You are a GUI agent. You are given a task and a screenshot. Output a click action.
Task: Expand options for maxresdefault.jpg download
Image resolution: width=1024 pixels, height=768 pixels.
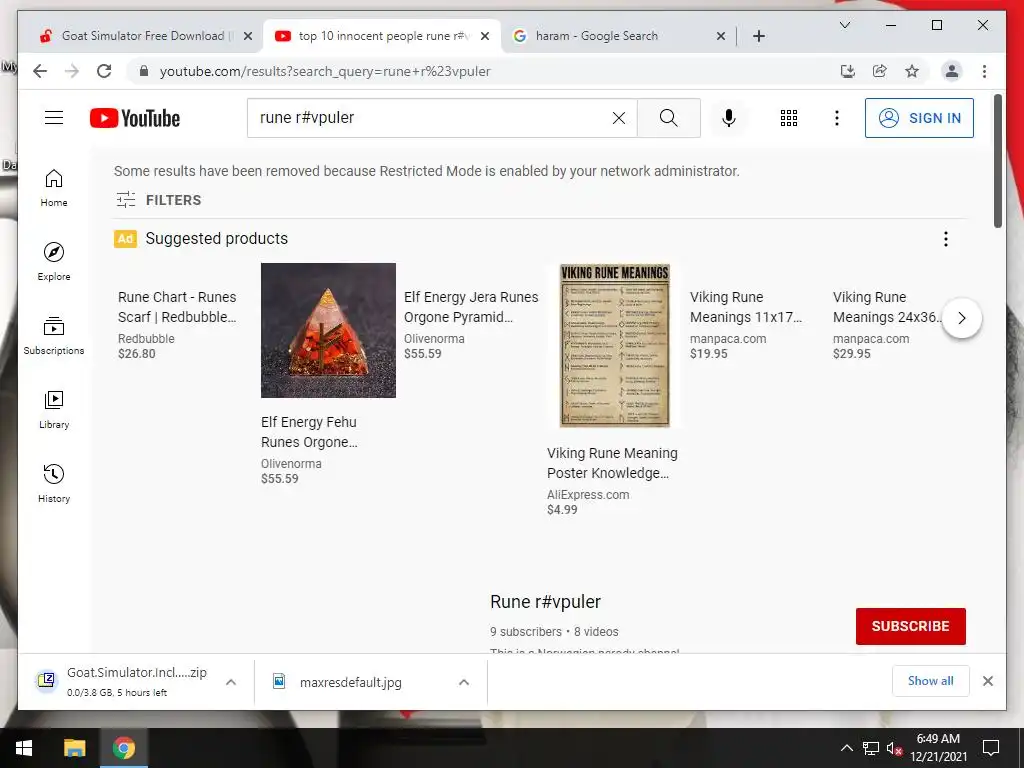click(x=464, y=682)
